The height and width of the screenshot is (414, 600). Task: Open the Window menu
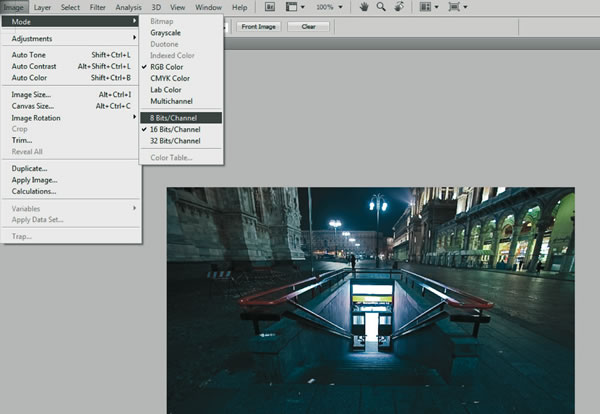click(x=209, y=7)
